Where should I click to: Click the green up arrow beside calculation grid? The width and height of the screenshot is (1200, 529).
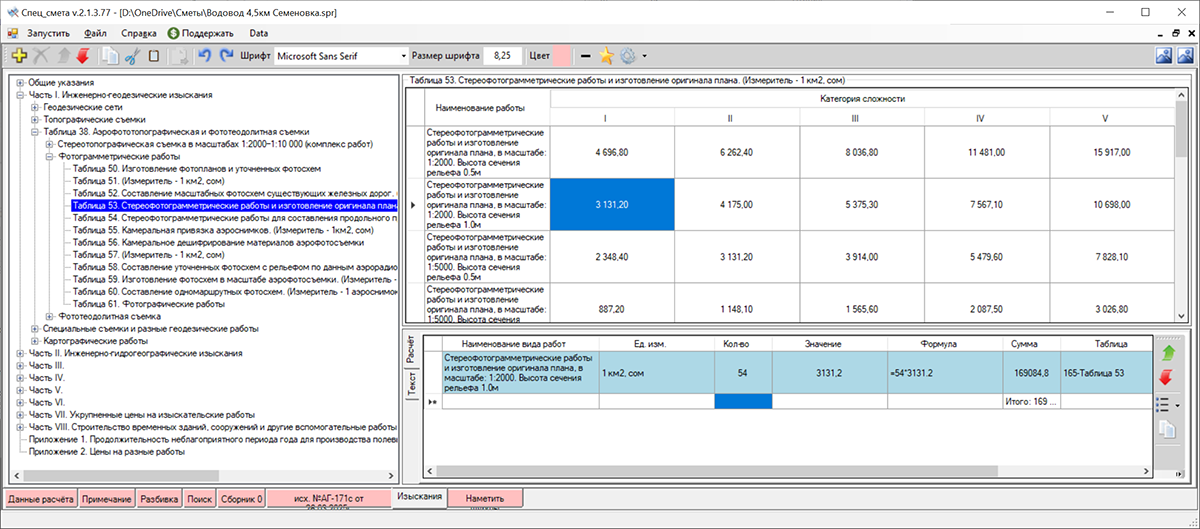point(1166,353)
